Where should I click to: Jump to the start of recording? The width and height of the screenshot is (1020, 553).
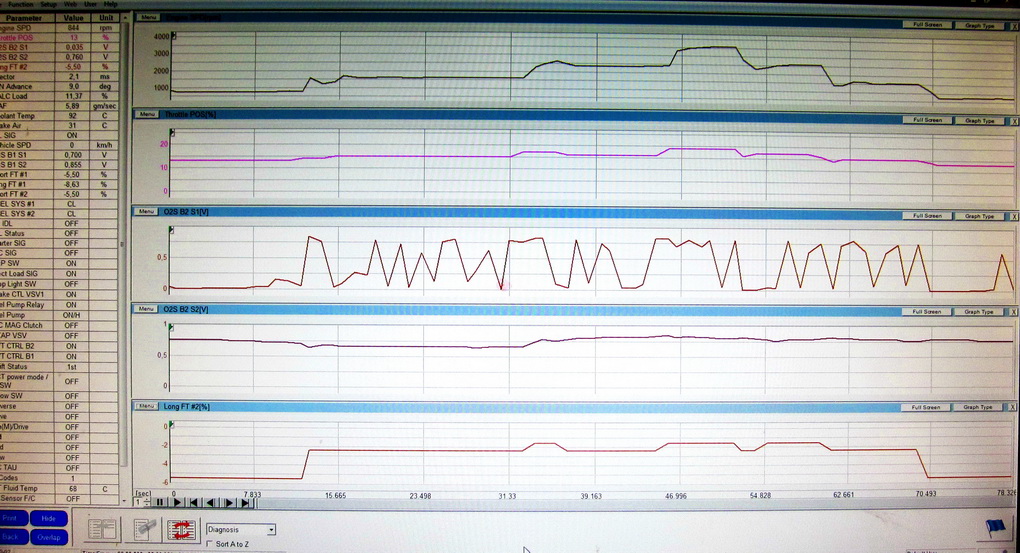[194, 502]
